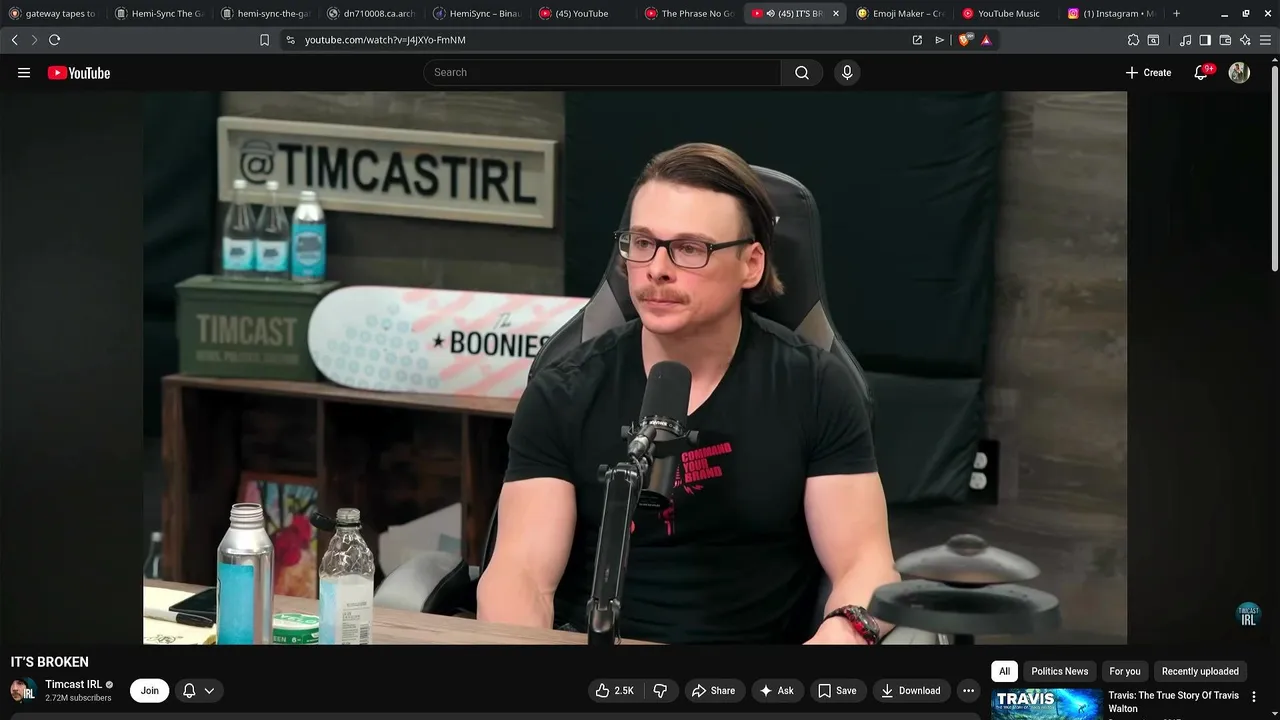This screenshot has height=720, width=1280.
Task: Switch to dn710008.ca.arch tab
Action: coord(372,14)
